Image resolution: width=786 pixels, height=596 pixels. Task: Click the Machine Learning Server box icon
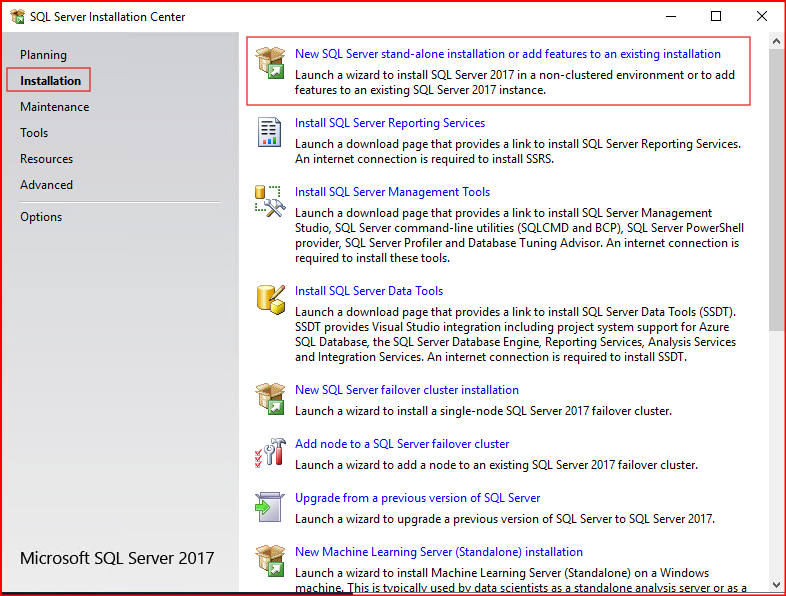tap(270, 560)
